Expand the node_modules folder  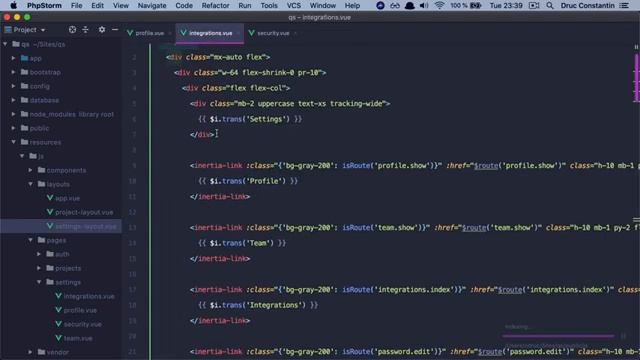pyautogui.click(x=13, y=114)
